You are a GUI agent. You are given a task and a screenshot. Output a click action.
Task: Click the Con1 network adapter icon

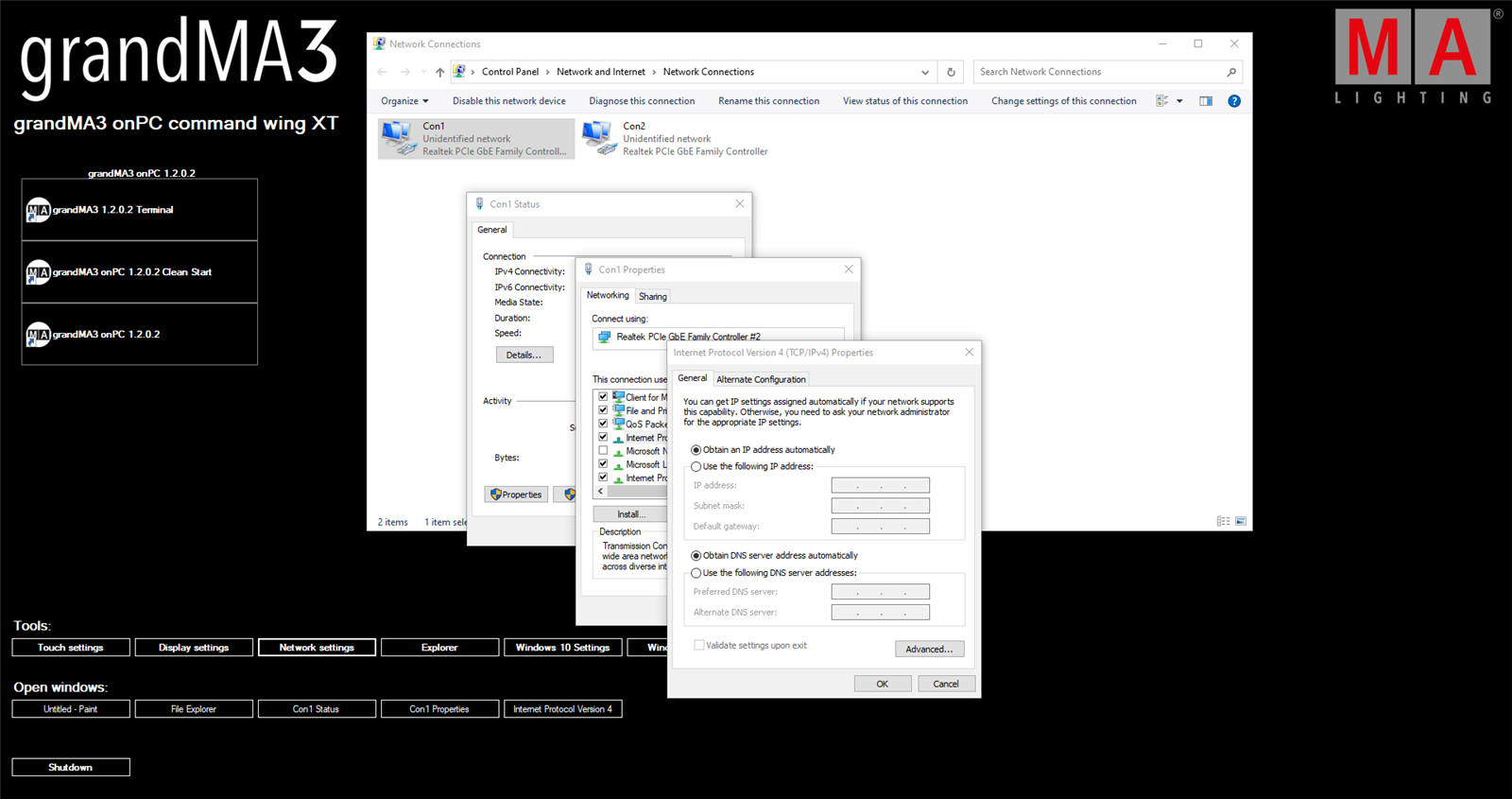point(397,138)
